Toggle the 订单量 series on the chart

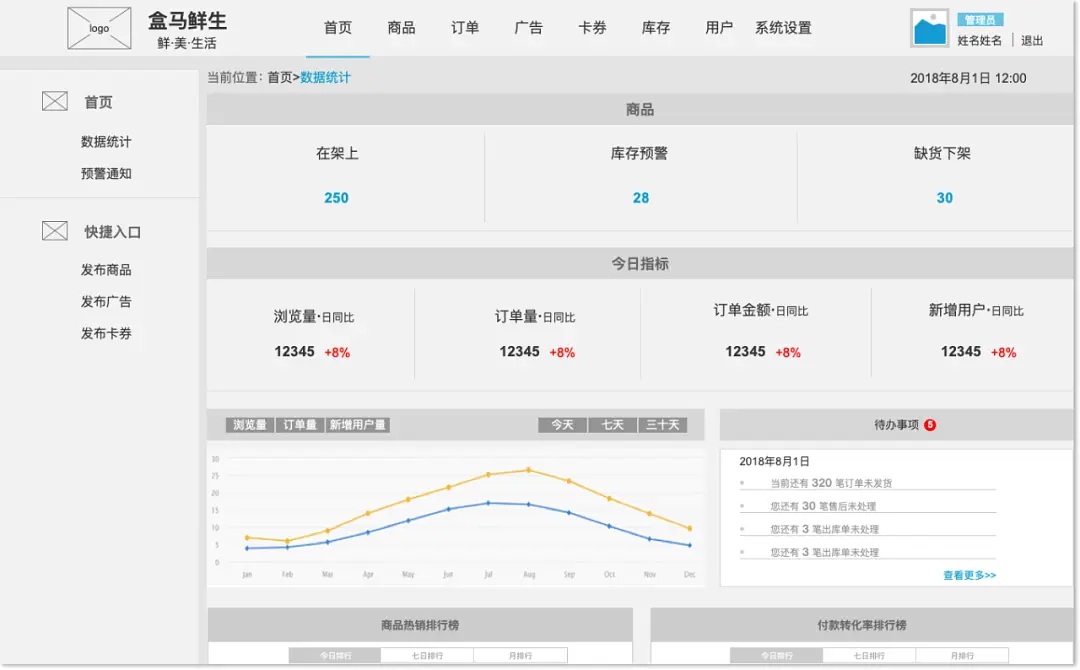(301, 424)
